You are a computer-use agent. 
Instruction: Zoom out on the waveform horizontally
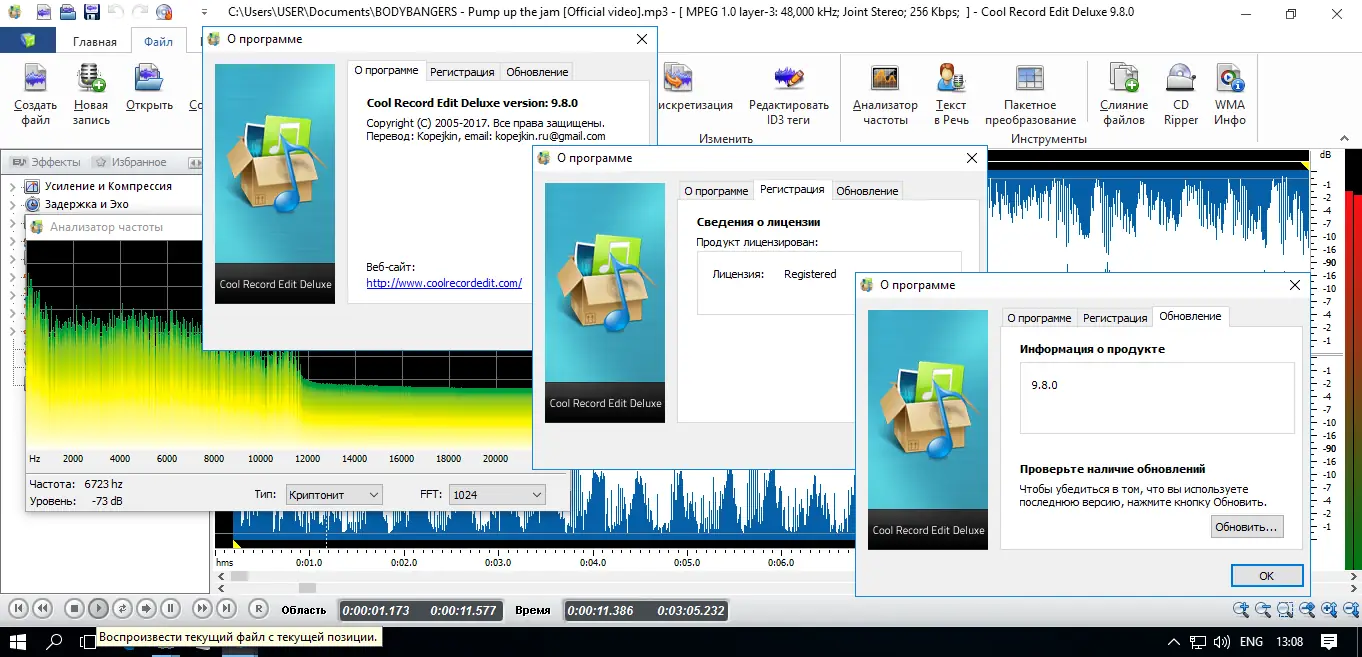[x=1263, y=608]
